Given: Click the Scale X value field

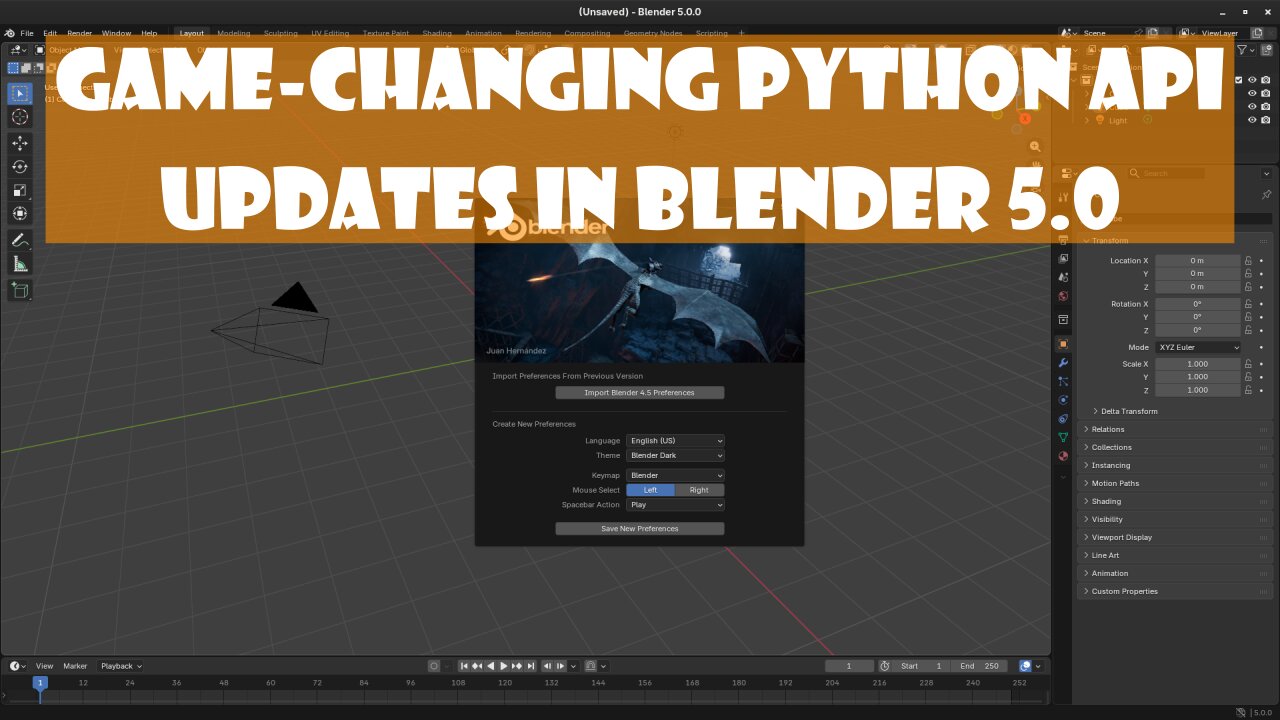Looking at the screenshot, I should 1198,365.
